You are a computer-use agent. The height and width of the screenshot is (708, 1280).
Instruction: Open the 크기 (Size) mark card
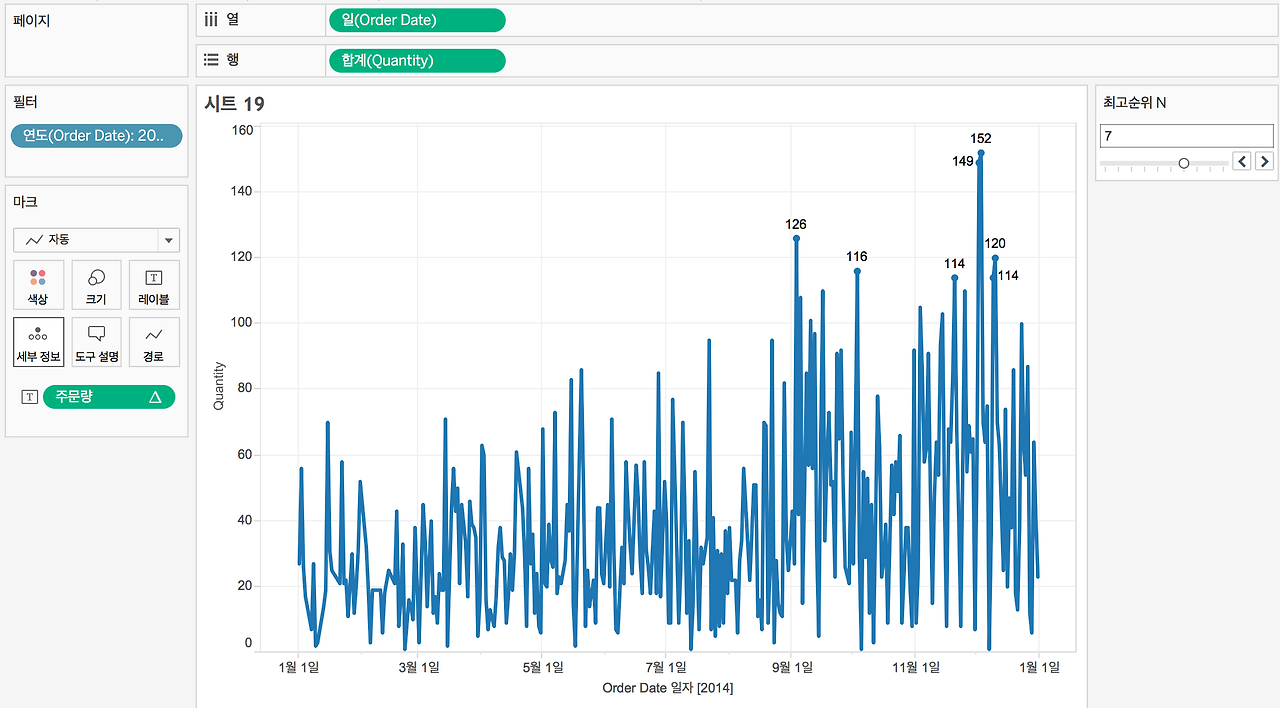(x=97, y=285)
